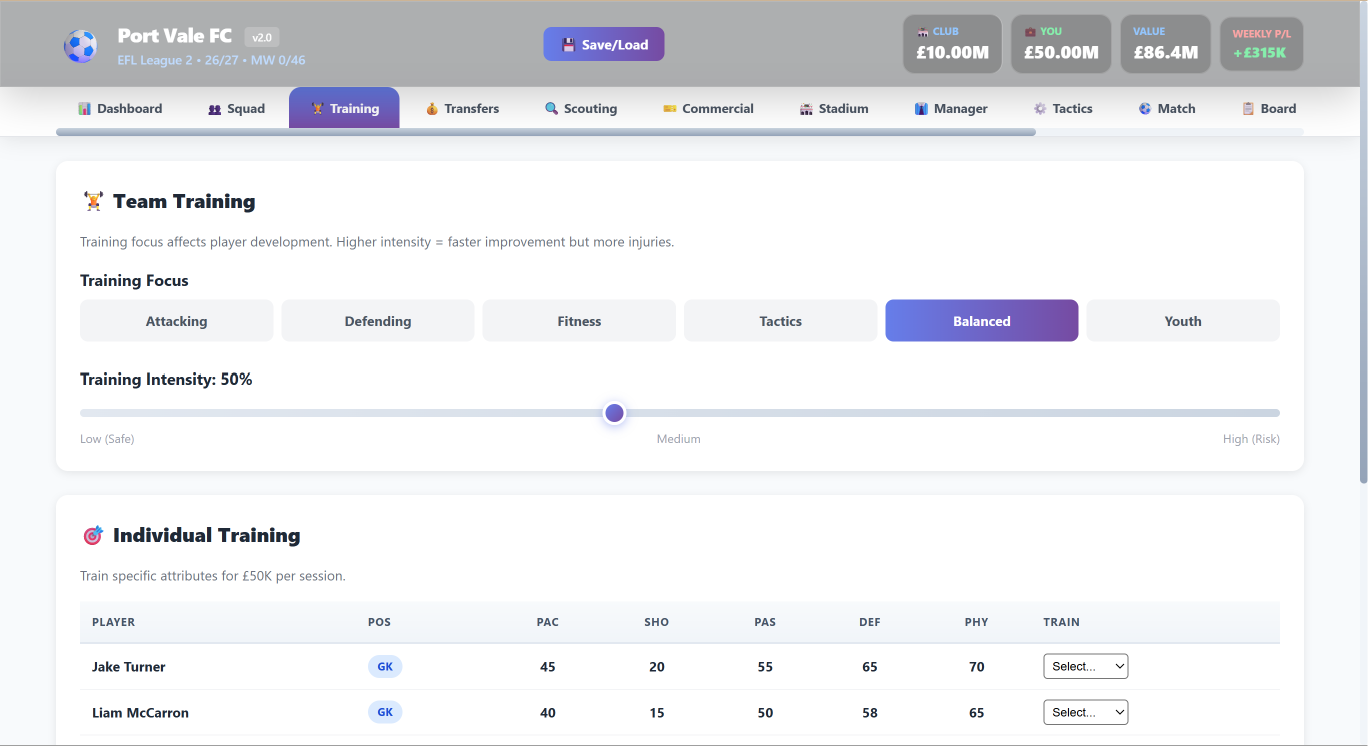Click the Dashboard chart icon
This screenshot has height=746, width=1368.
point(85,109)
